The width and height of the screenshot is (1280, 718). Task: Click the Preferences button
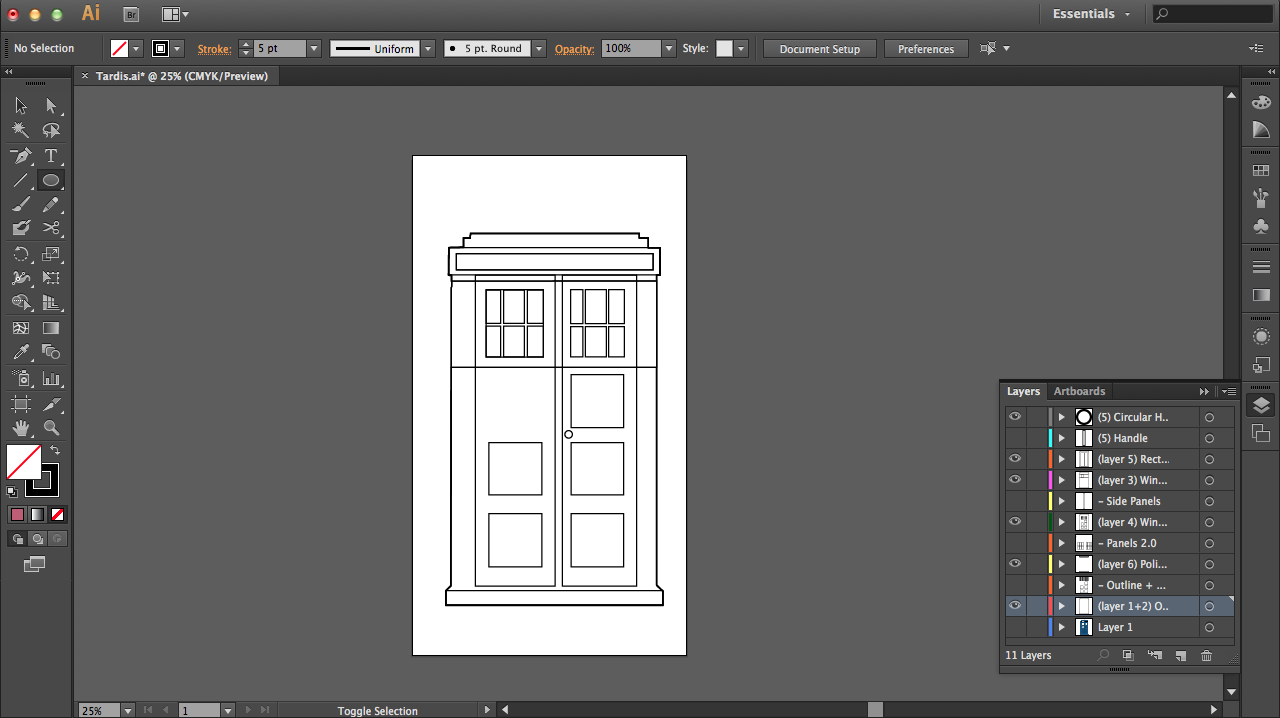tap(926, 49)
